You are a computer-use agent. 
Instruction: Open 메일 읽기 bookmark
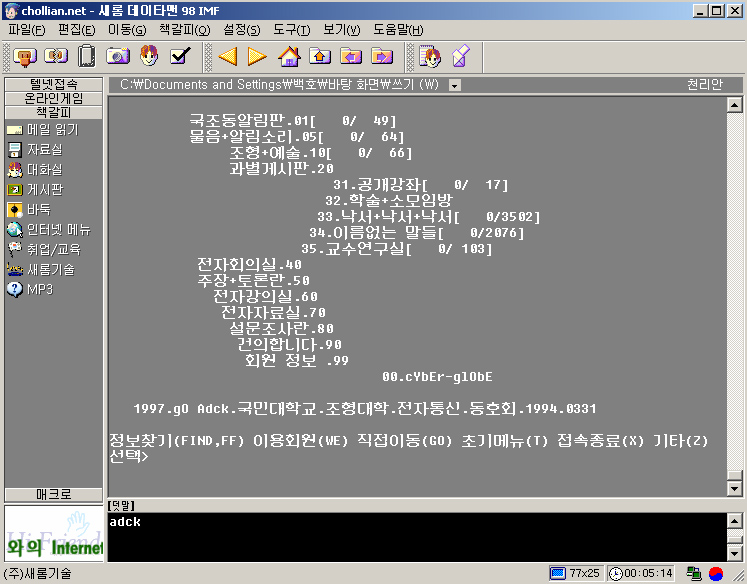(x=43, y=130)
